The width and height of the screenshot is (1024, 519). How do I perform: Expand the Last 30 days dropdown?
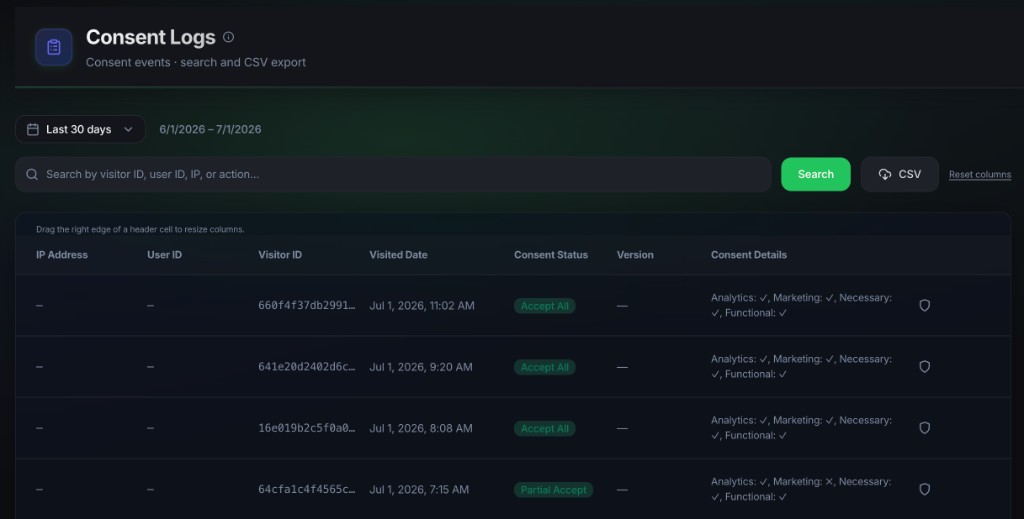coord(80,129)
